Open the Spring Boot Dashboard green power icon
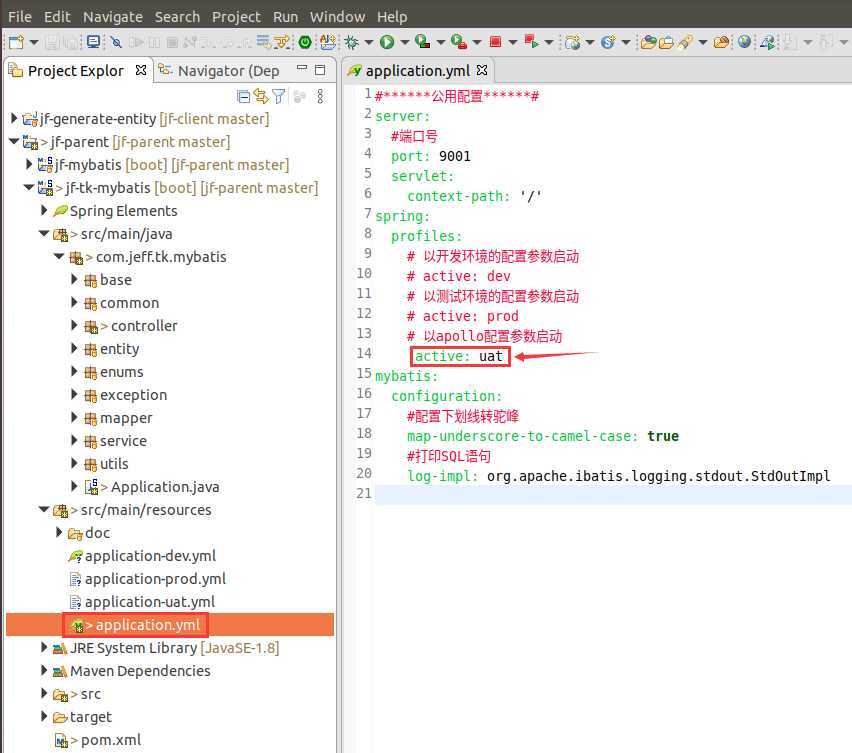Viewport: 852px width, 753px height. [x=305, y=42]
